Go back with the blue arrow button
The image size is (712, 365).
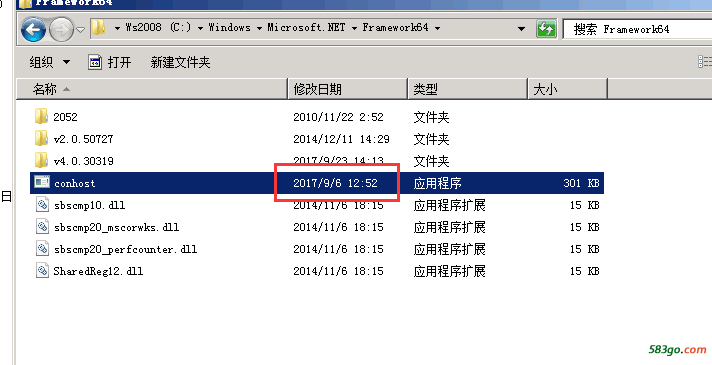33,30
